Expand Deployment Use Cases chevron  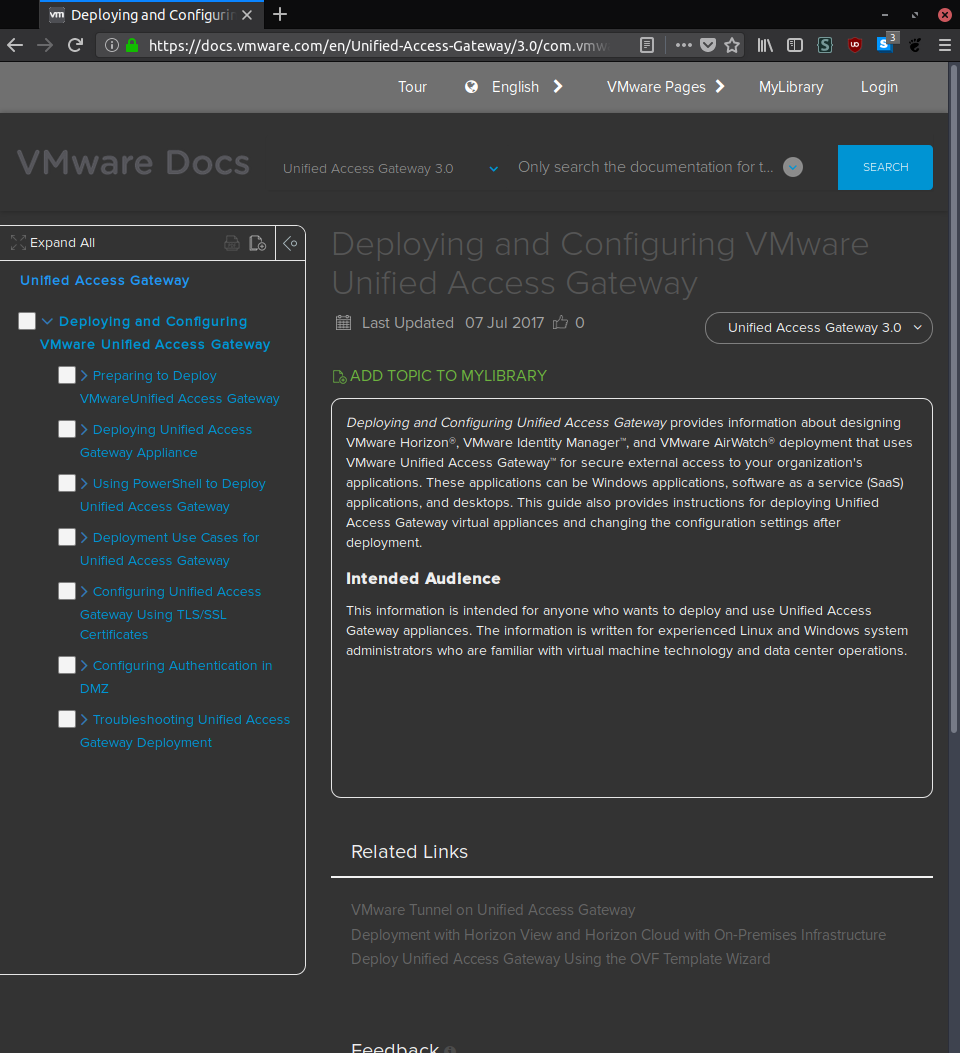(x=84, y=537)
